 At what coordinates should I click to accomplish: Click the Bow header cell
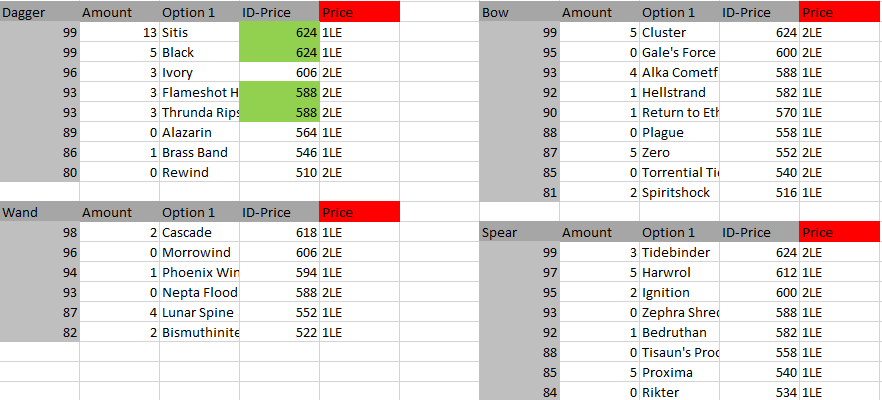pyautogui.click(x=519, y=12)
